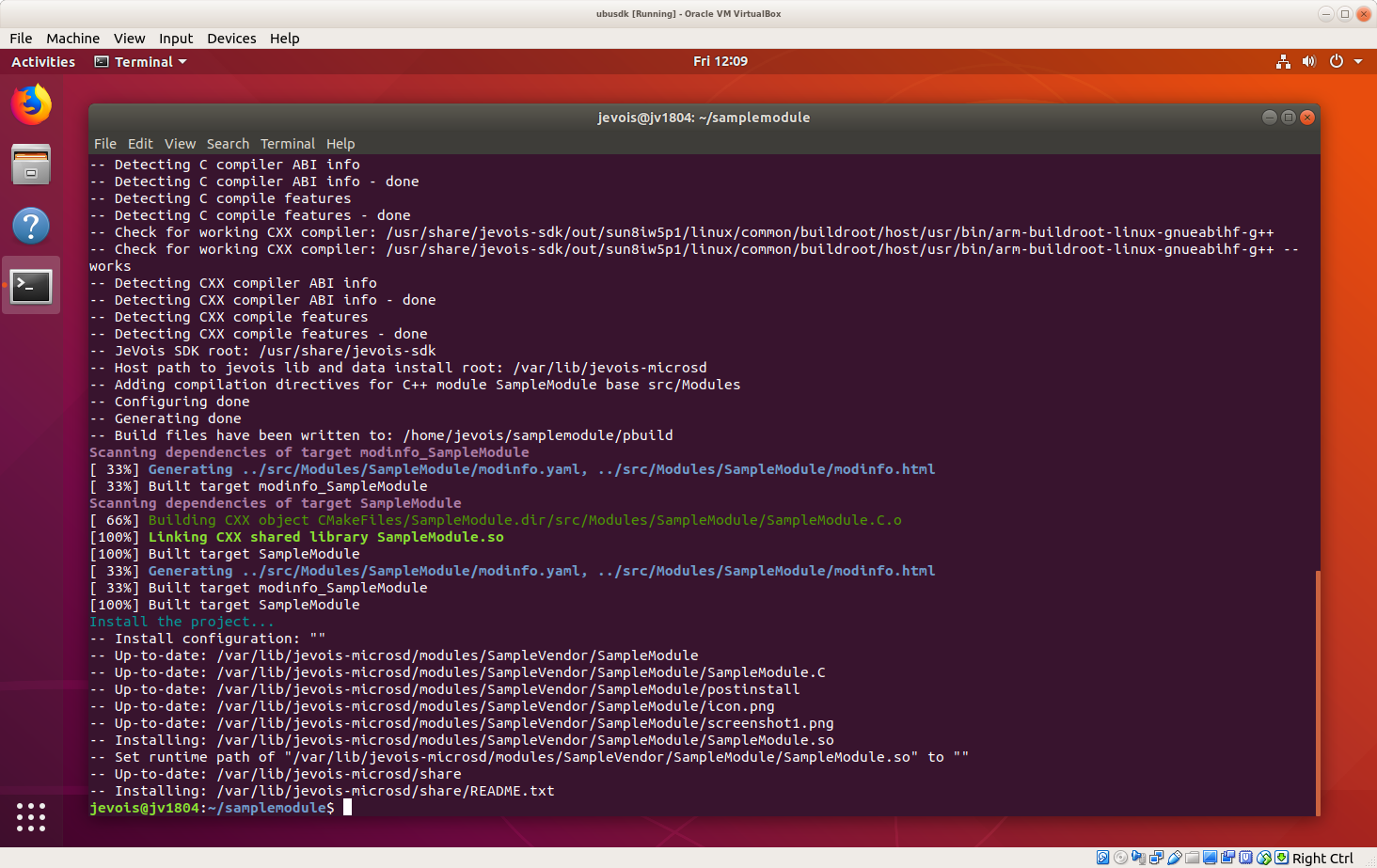Open the terminal window's File menu
Viewport: 1377px width, 868px height.
point(105,144)
